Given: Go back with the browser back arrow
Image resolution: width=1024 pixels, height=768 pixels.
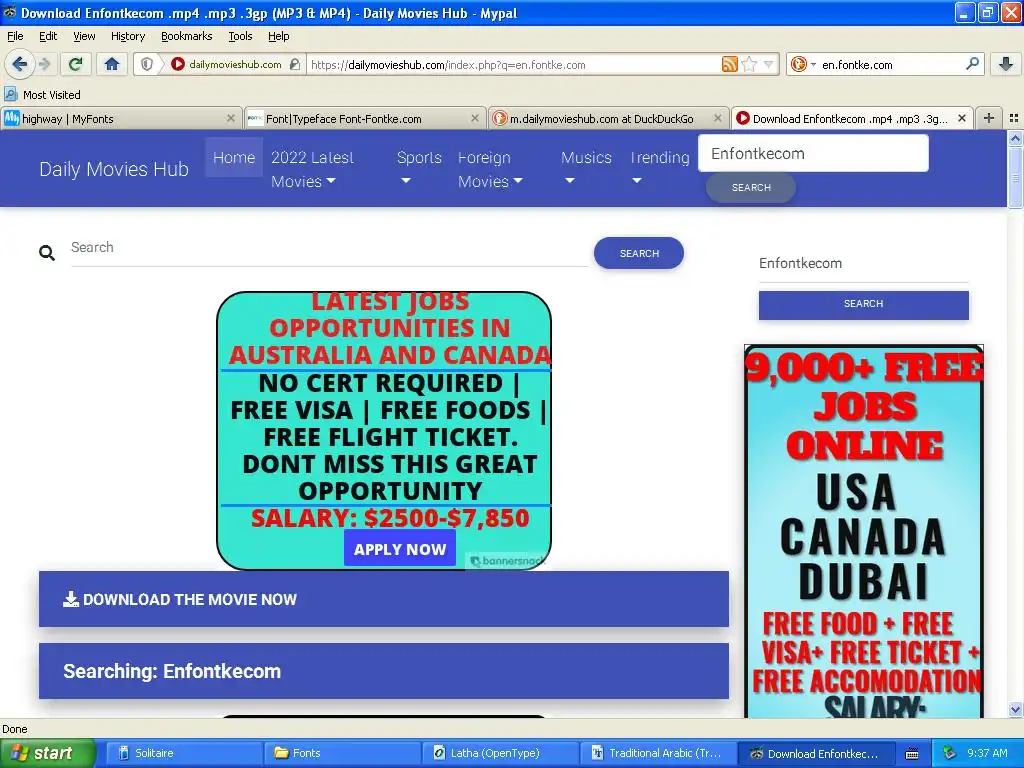Looking at the screenshot, I should (20, 64).
